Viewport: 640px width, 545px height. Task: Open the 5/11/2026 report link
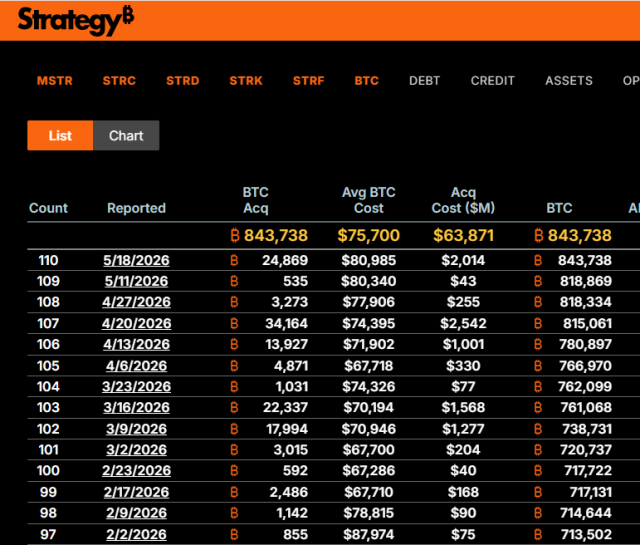136,281
